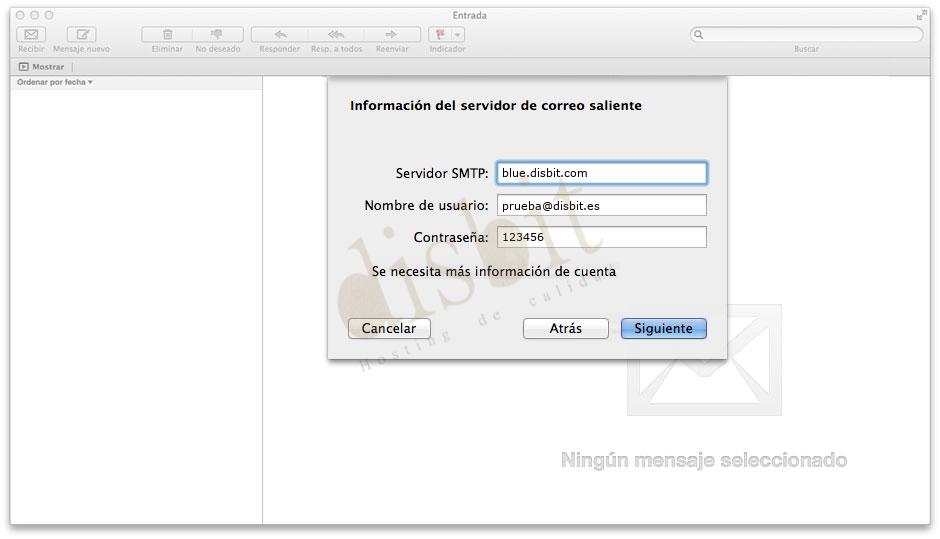The image size is (940, 539).
Task: Enter full screen using top-right arrows
Action: point(921,15)
